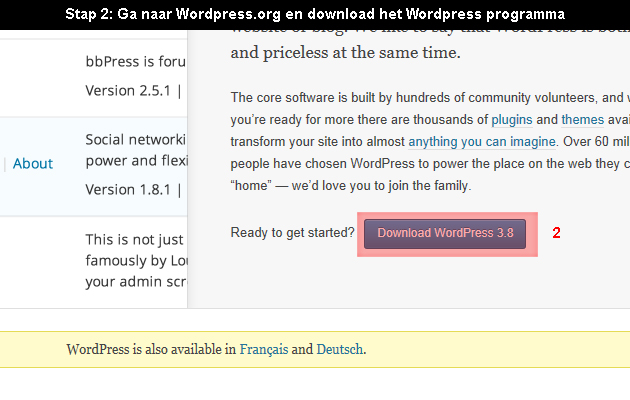Click the red number 2 annotation
Screen dimensions: 630x400
click(556, 233)
